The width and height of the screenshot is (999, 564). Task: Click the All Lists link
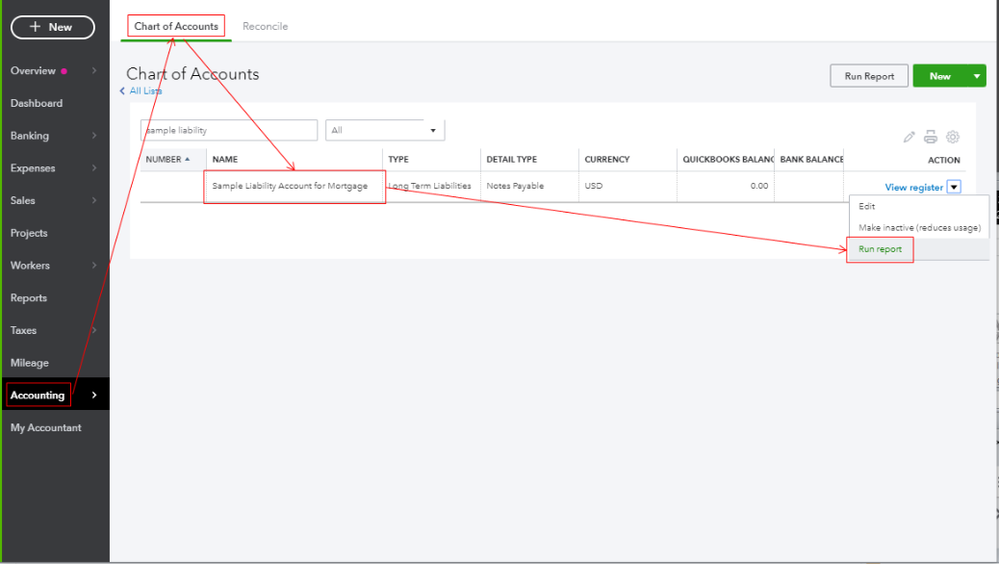(x=146, y=91)
